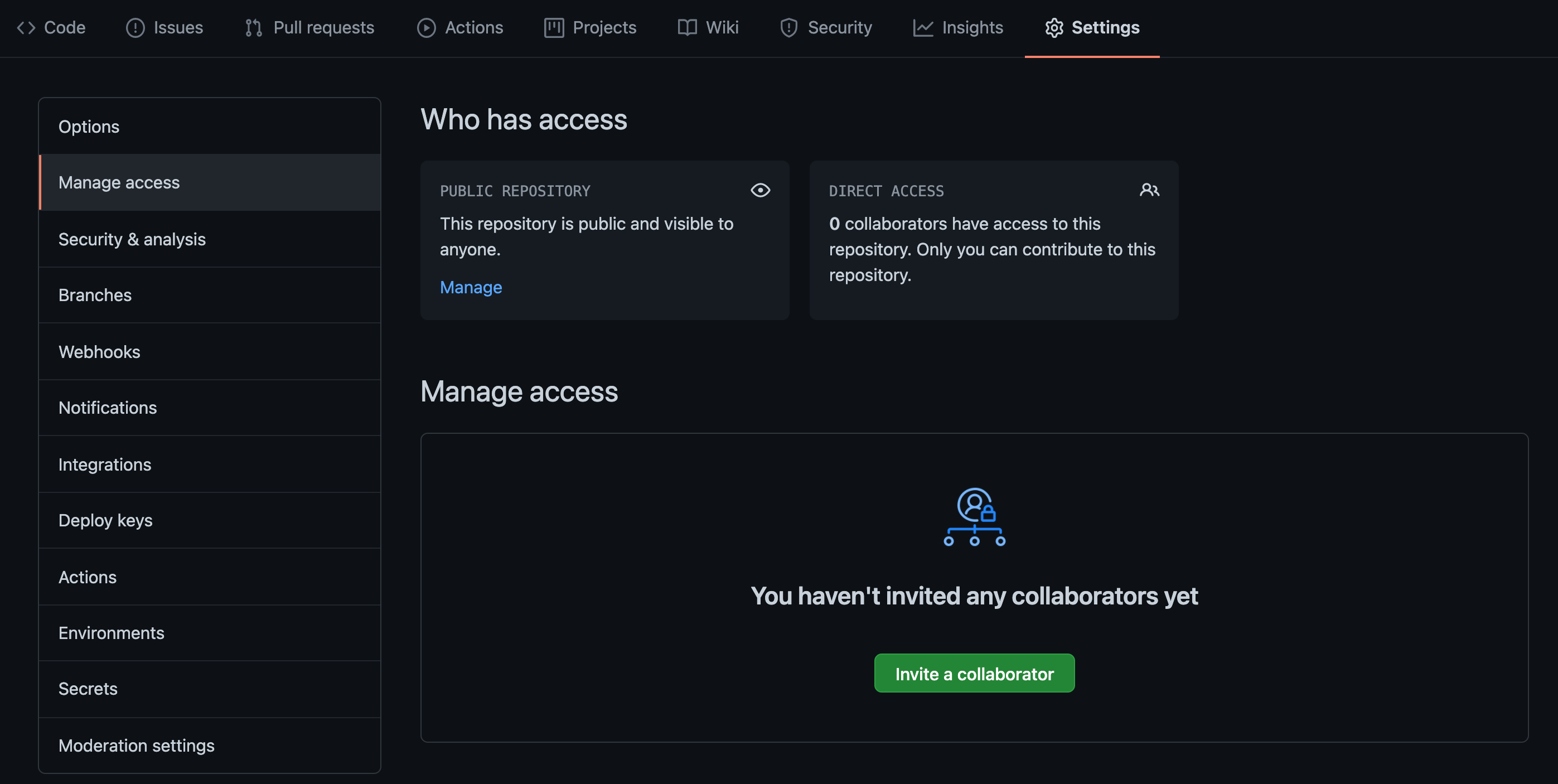Click the Settings gear icon
Screen dimensions: 1558x784
1053,28
